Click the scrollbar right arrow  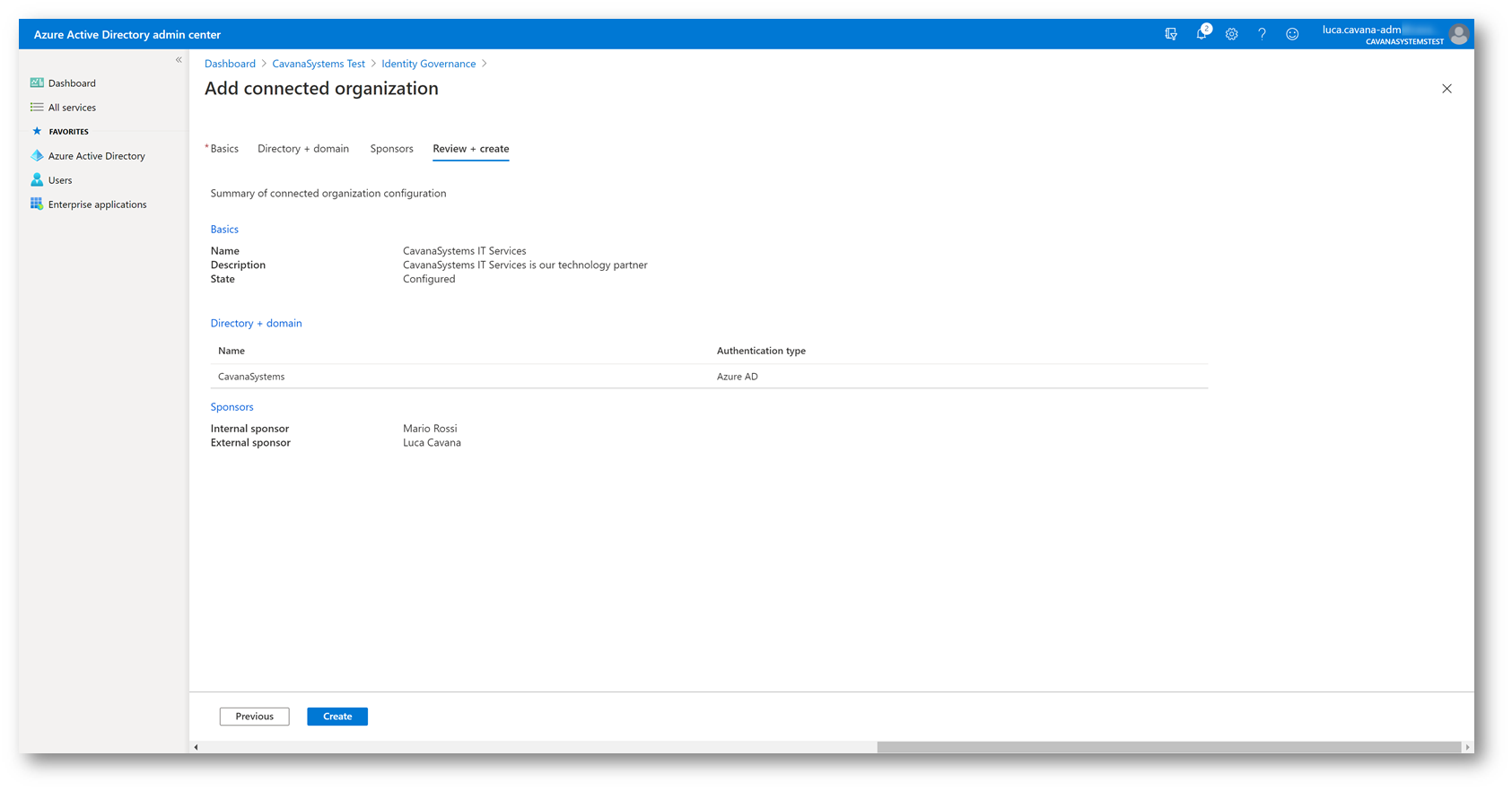[x=1467, y=747]
